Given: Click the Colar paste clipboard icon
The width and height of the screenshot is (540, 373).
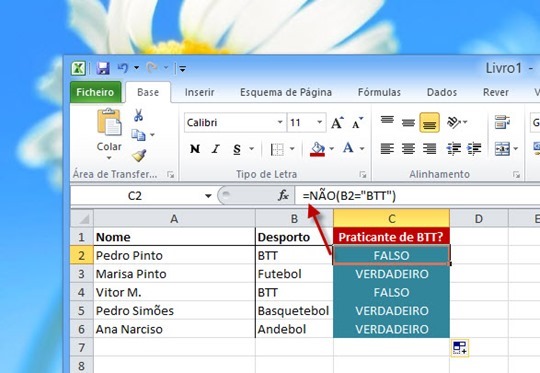Looking at the screenshot, I should pyautogui.click(x=109, y=122).
